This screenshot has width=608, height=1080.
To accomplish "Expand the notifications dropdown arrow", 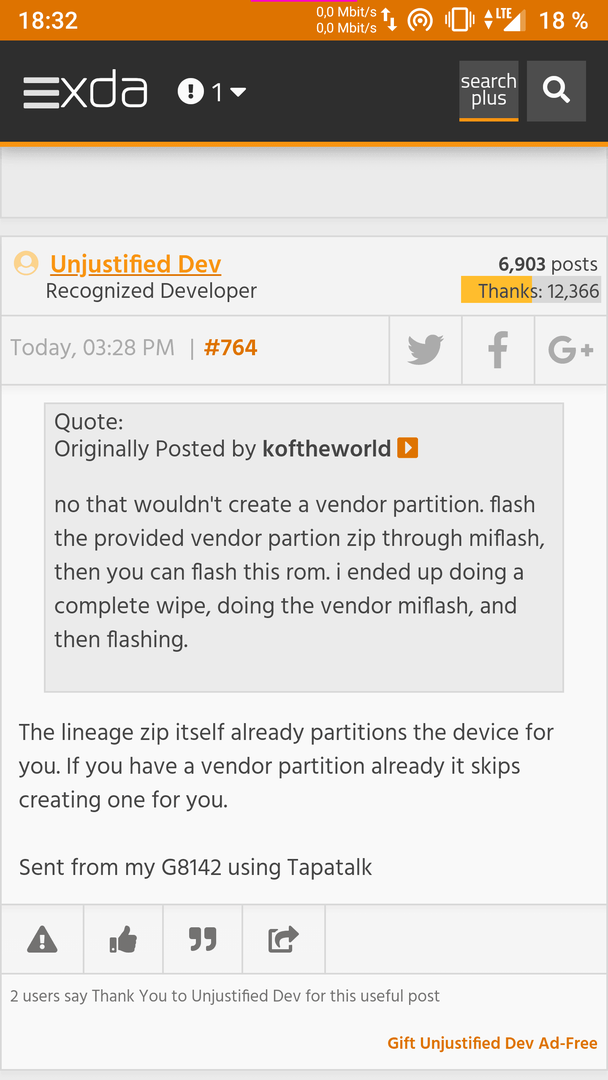I will tap(238, 92).
